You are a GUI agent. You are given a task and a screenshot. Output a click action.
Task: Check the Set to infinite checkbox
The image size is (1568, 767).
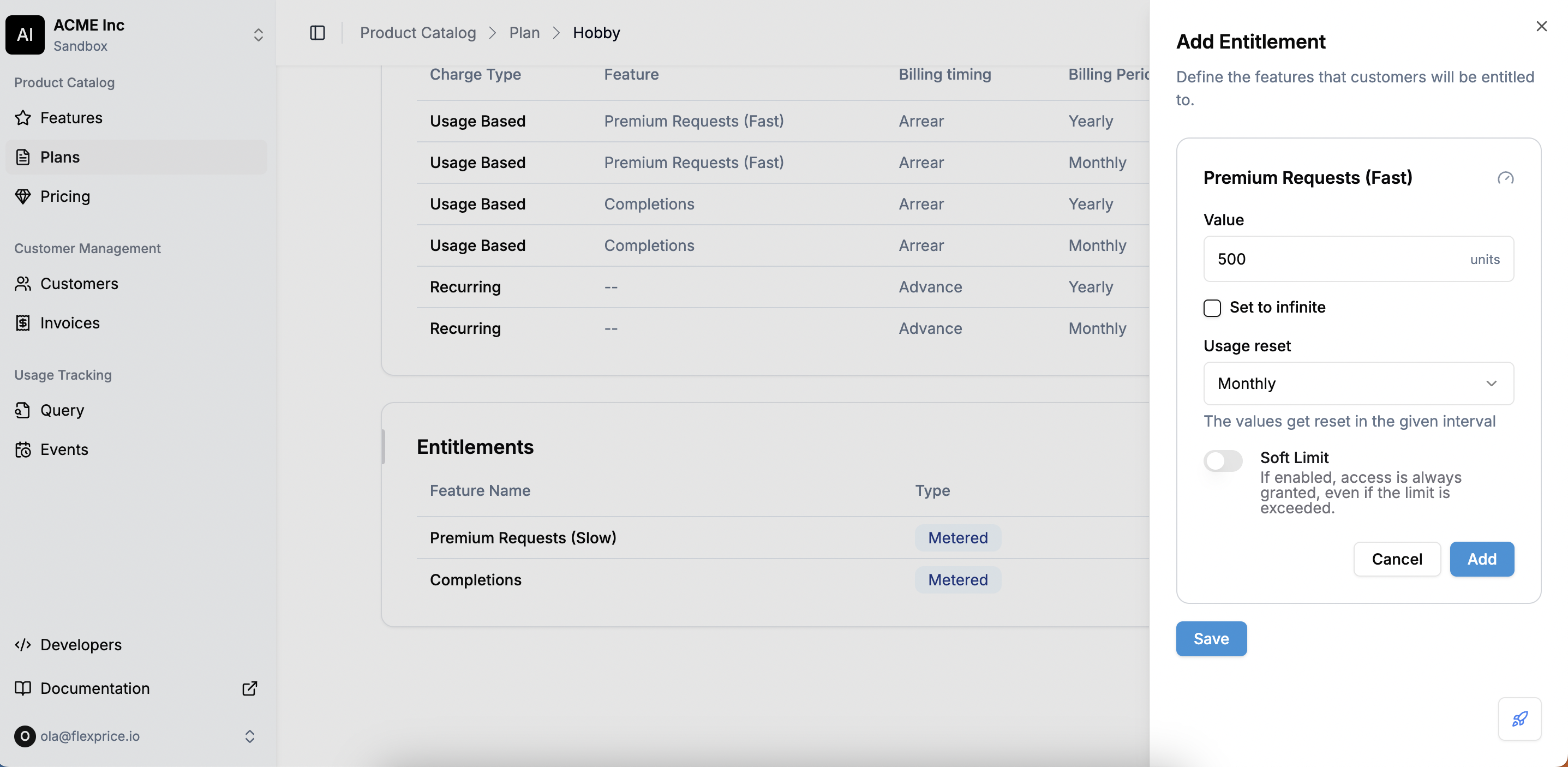click(x=1212, y=308)
